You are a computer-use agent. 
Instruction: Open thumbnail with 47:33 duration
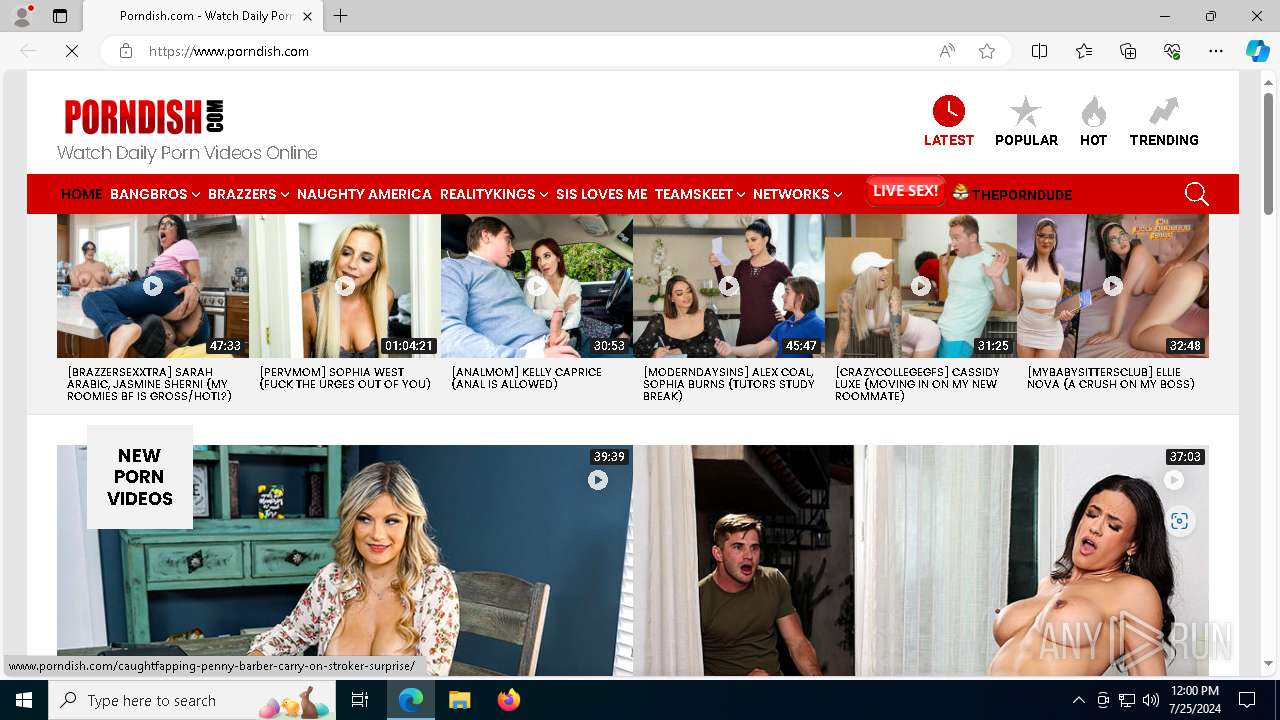pos(153,286)
